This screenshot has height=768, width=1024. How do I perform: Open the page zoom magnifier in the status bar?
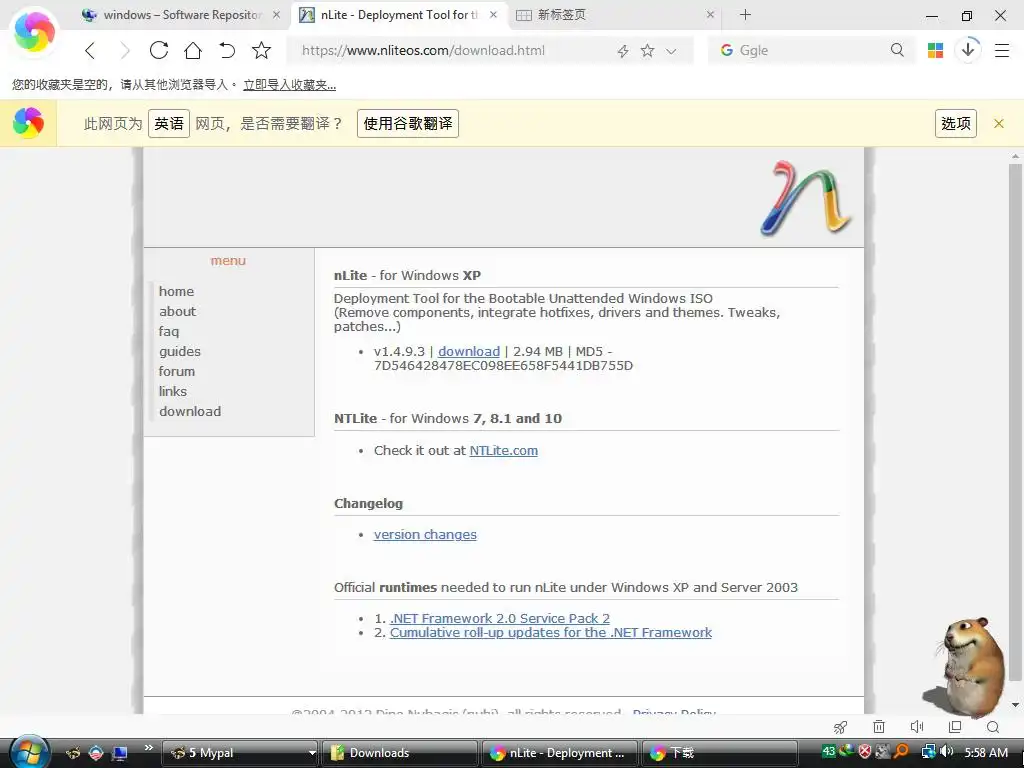993,727
